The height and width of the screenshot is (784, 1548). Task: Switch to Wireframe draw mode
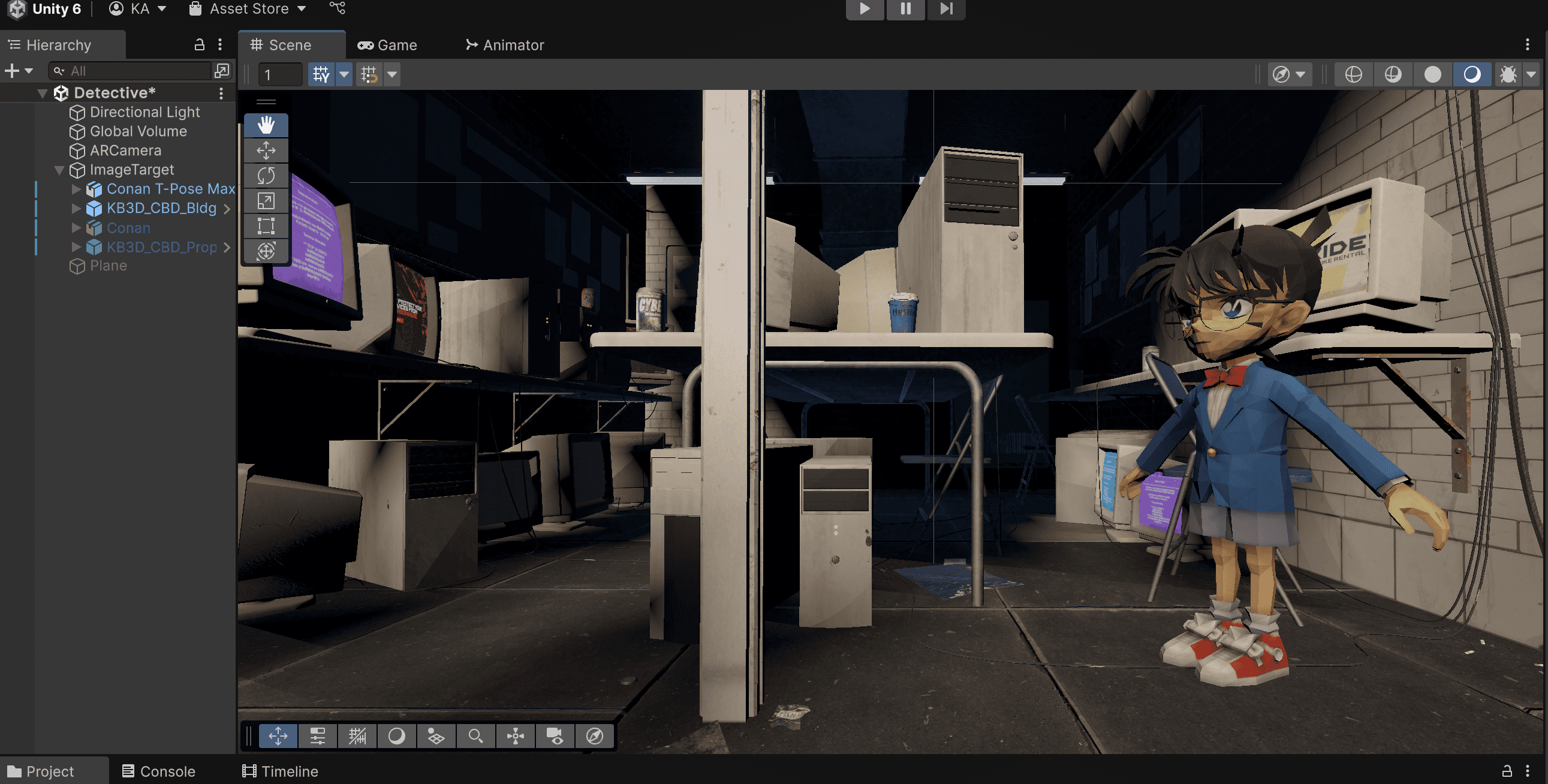coord(1353,74)
